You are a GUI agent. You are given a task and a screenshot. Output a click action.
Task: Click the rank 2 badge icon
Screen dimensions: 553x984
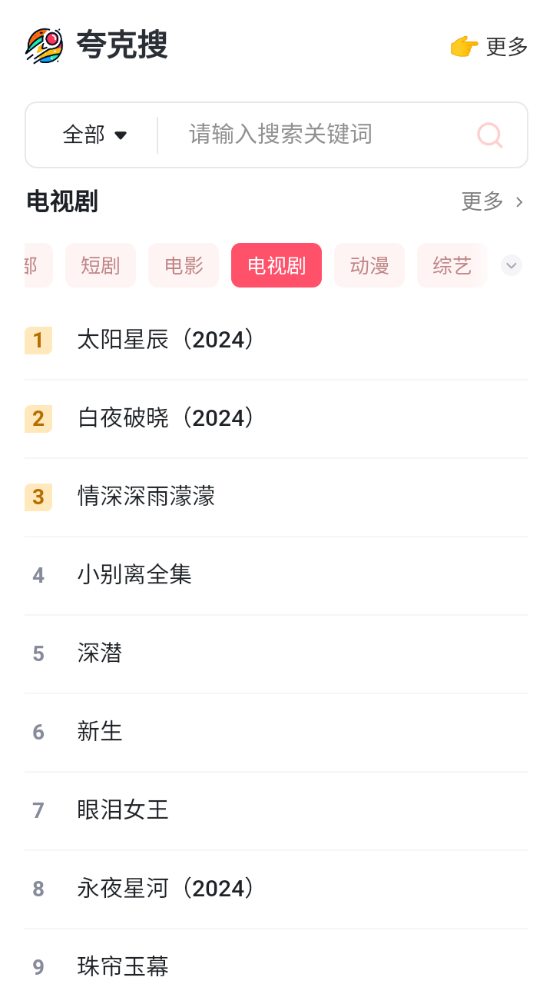[38, 419]
